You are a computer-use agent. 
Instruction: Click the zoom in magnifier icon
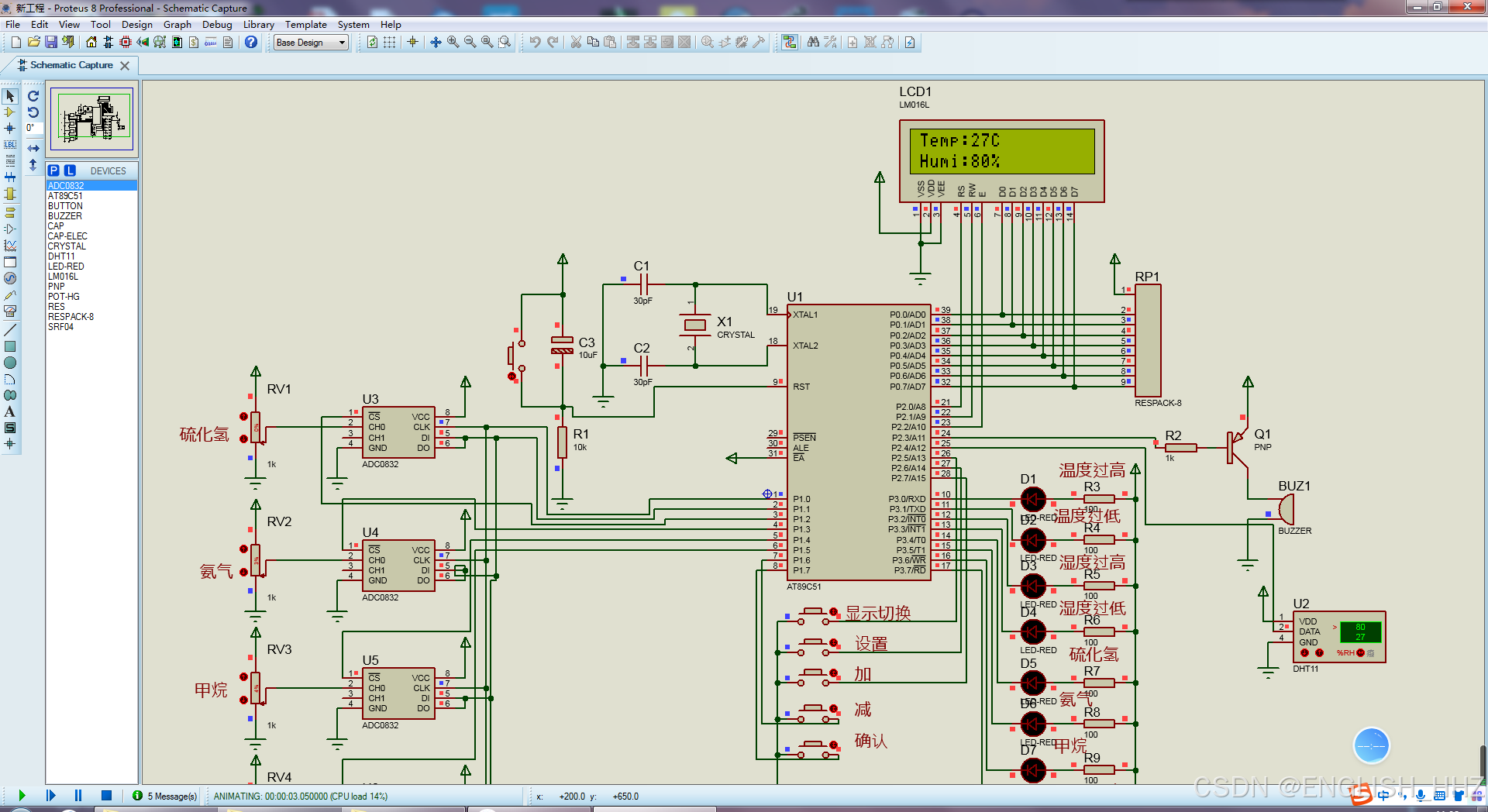pos(453,42)
